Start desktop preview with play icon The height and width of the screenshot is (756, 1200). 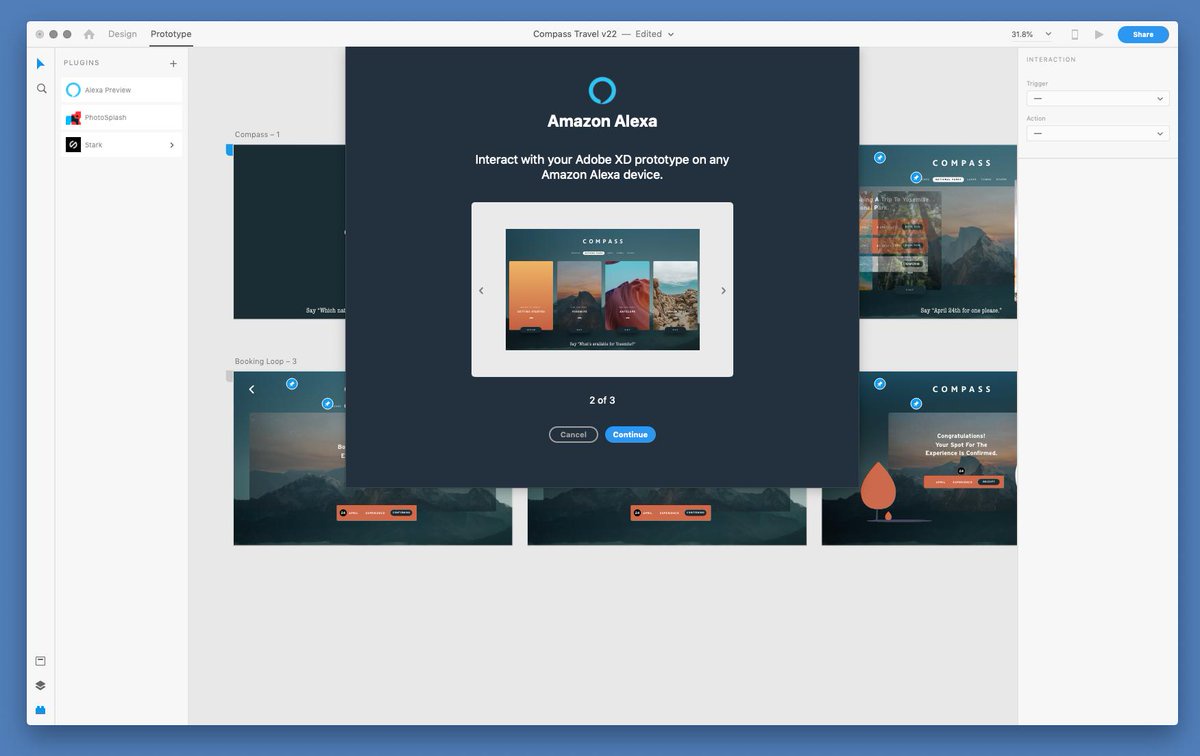pos(1099,34)
